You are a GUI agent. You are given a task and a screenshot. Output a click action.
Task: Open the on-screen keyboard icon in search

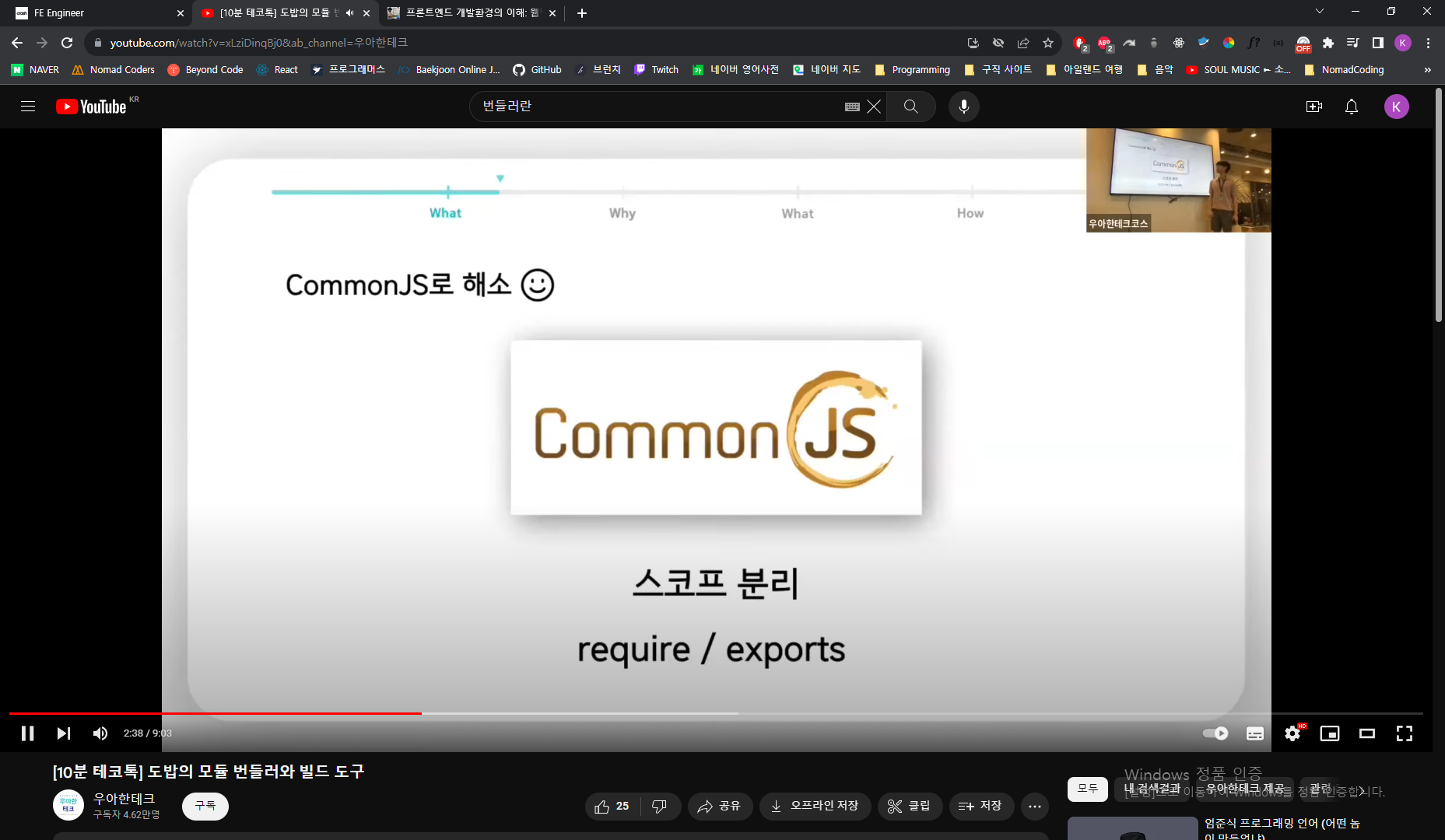coord(852,107)
